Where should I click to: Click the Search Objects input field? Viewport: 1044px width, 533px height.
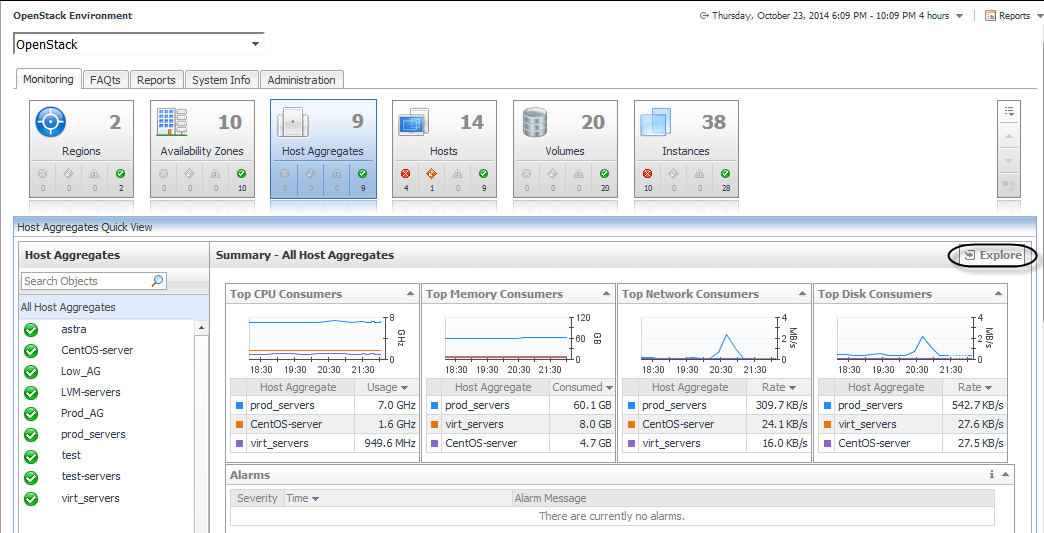click(85, 281)
